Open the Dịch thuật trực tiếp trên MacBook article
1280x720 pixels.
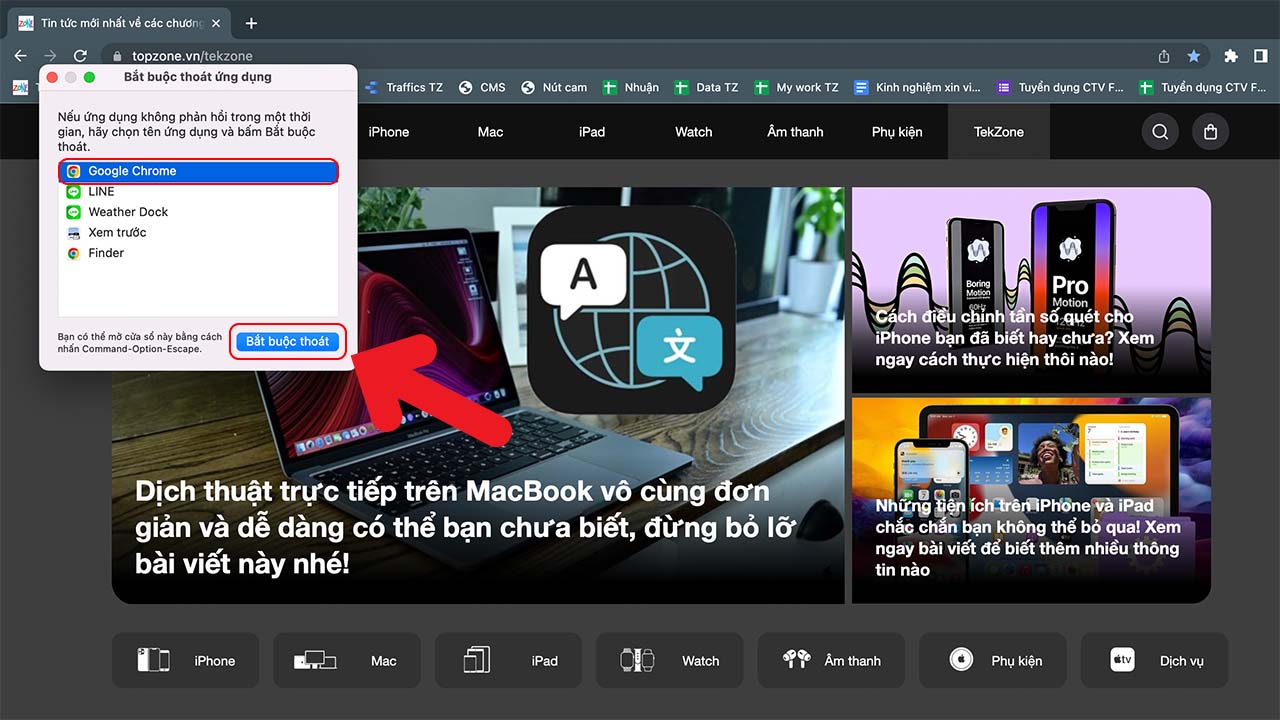[x=466, y=527]
